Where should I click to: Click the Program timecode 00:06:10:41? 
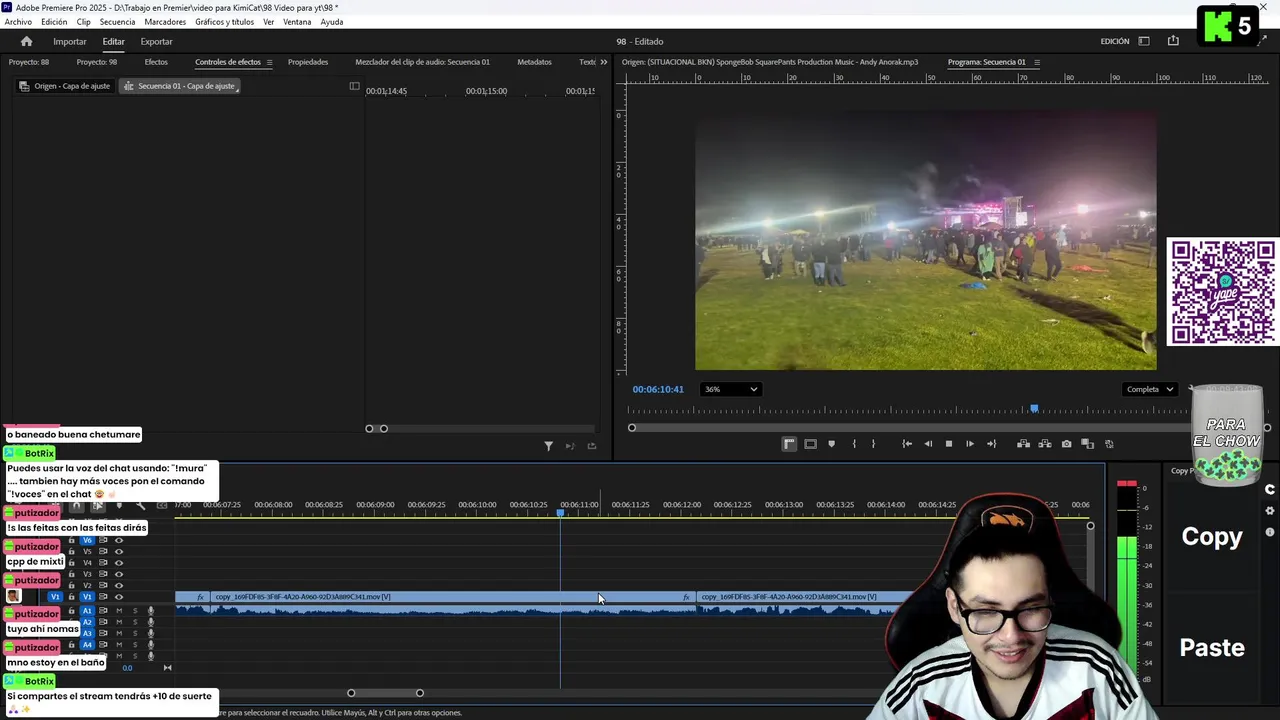[658, 389]
